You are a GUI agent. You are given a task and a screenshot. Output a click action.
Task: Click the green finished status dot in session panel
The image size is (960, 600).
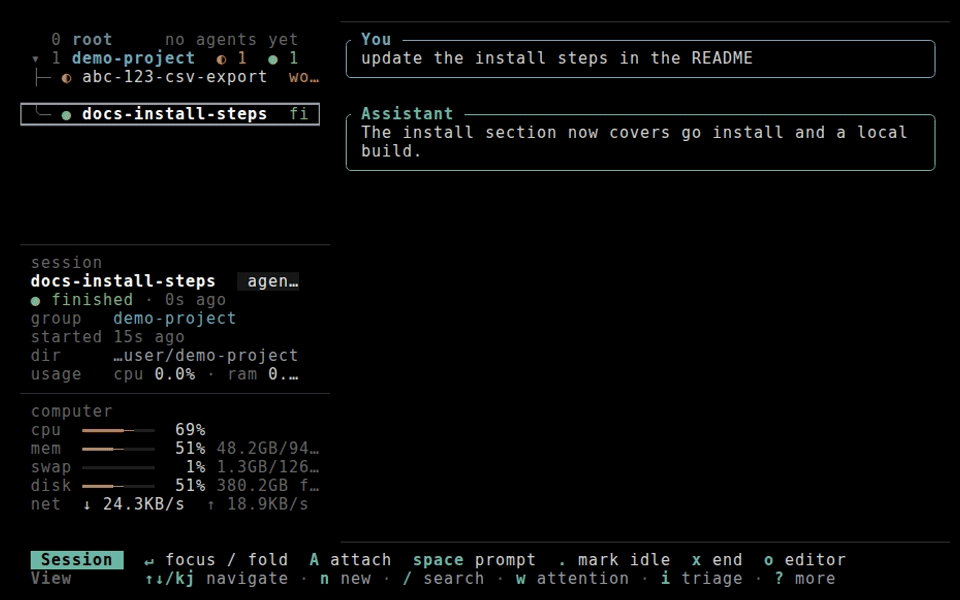[36, 301]
